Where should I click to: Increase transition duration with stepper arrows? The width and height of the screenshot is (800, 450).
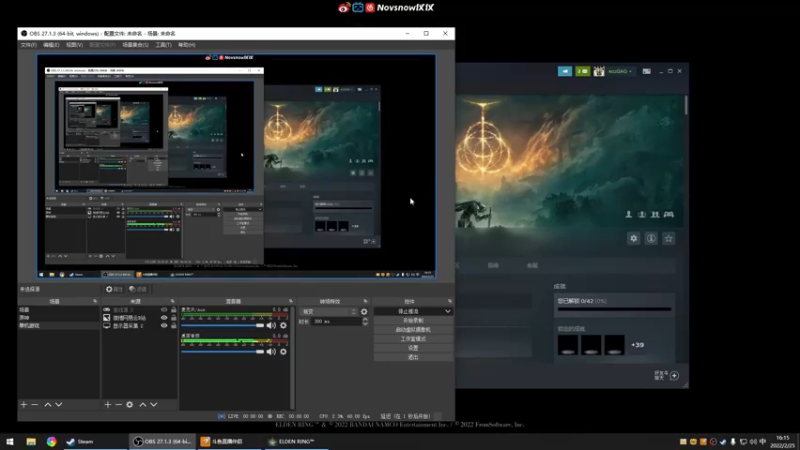click(x=365, y=319)
